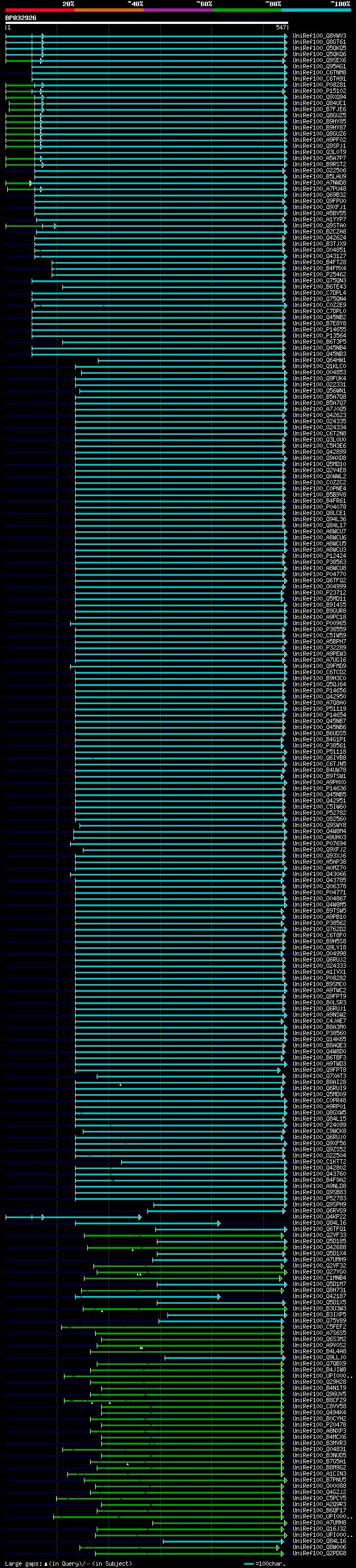Open hit UniRef100_Q8GT61
This screenshot has width=356, height=1568.
click(x=319, y=43)
